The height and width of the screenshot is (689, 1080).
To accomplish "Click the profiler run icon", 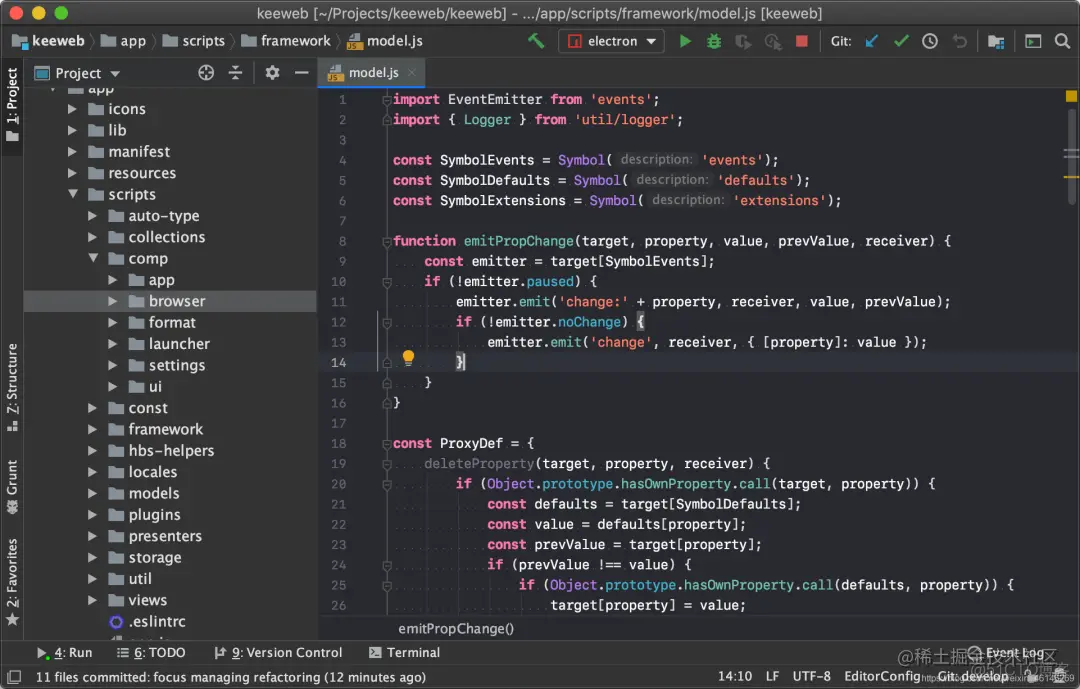I will [773, 41].
